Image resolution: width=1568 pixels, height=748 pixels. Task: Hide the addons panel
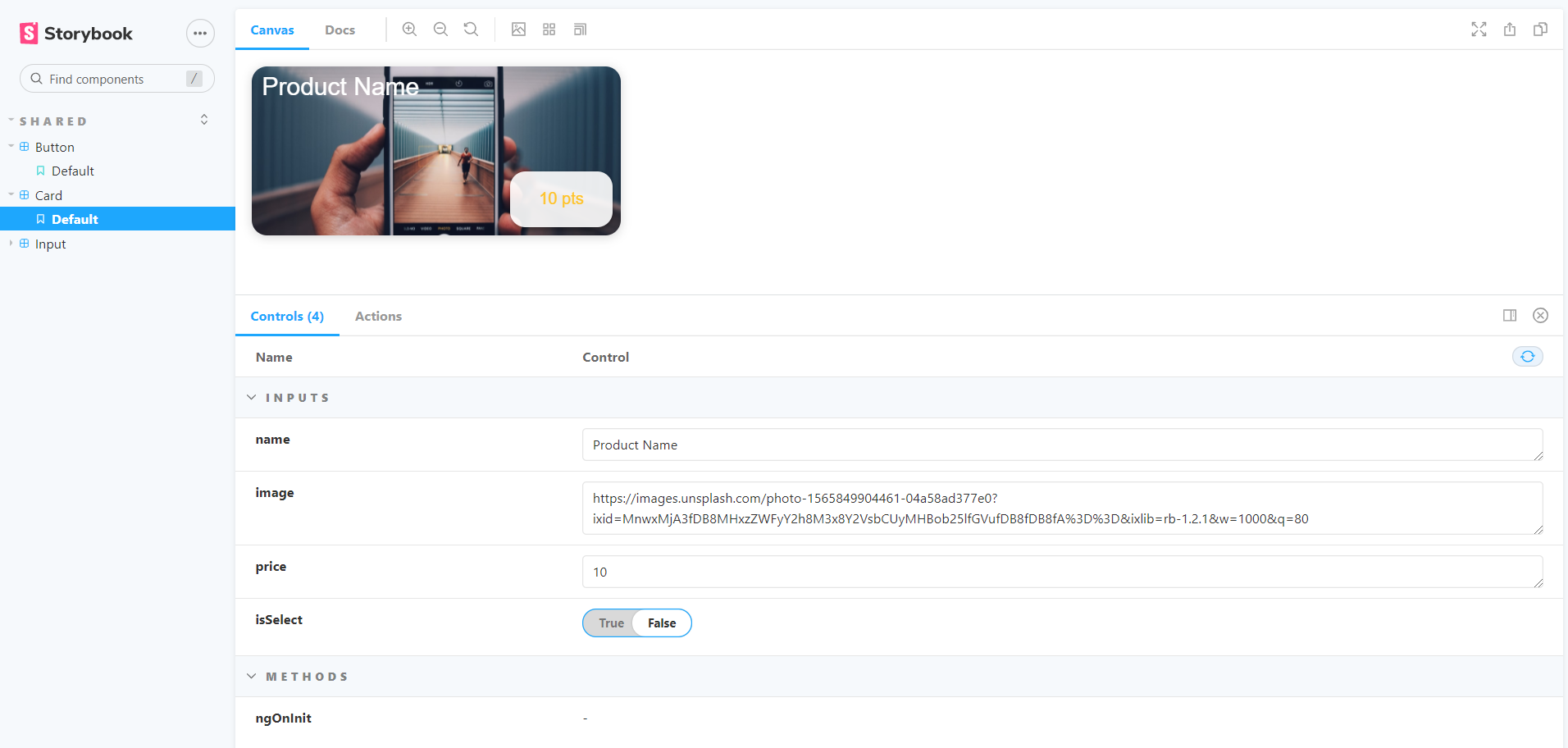pyautogui.click(x=1541, y=316)
